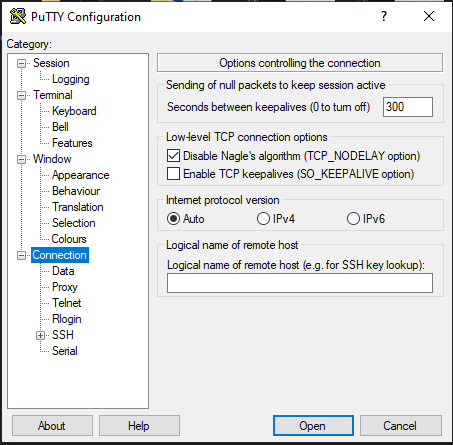Select Logging in category tree
Viewport: 453px width, 445px height.
click(x=71, y=79)
